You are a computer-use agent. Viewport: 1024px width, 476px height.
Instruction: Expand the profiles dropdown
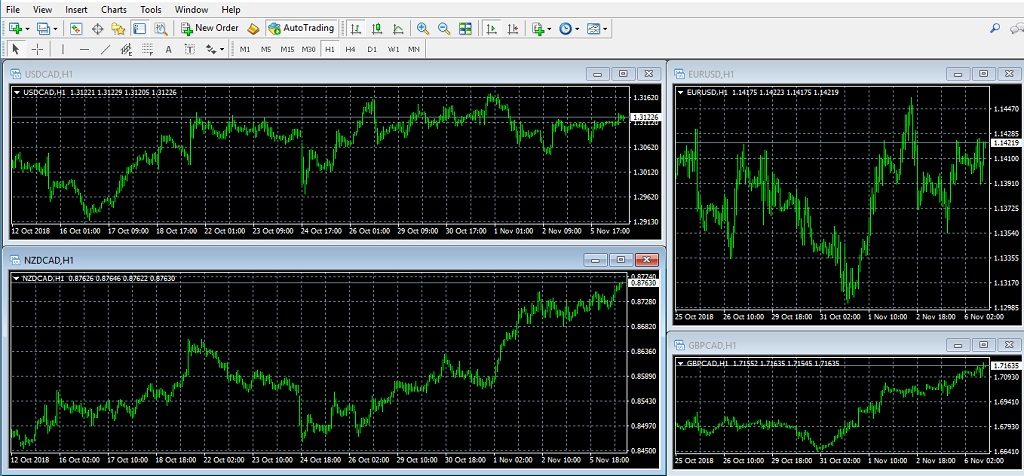(56, 29)
